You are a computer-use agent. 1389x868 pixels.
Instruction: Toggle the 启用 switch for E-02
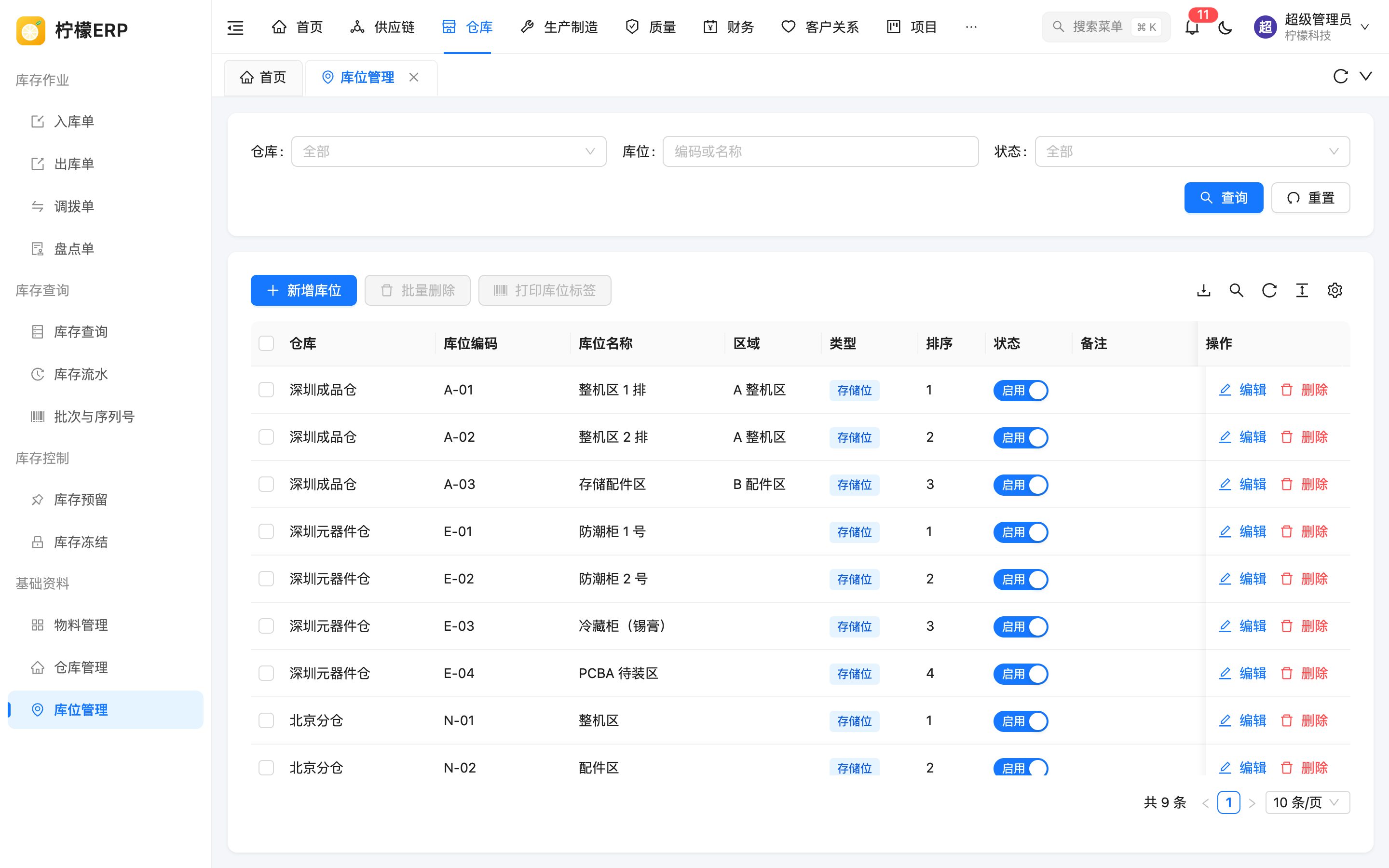pyautogui.click(x=1021, y=579)
